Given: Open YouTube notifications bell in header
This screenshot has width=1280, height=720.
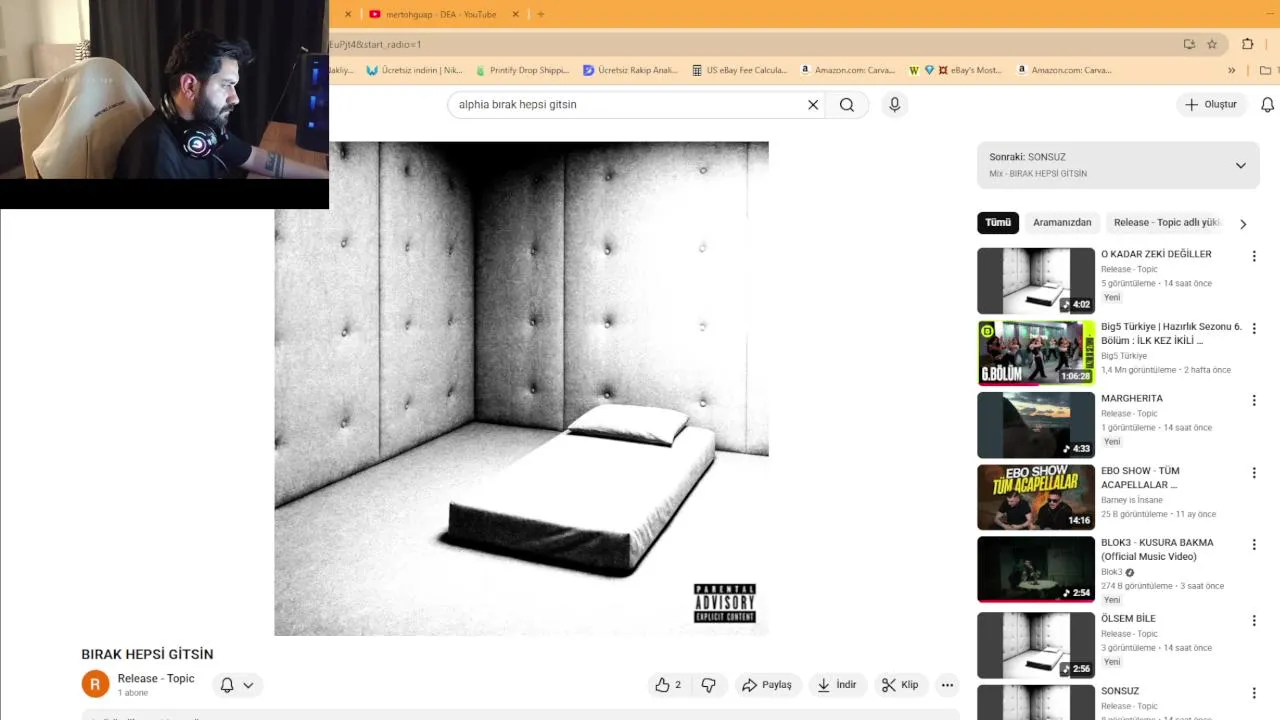Looking at the screenshot, I should coord(1267,104).
